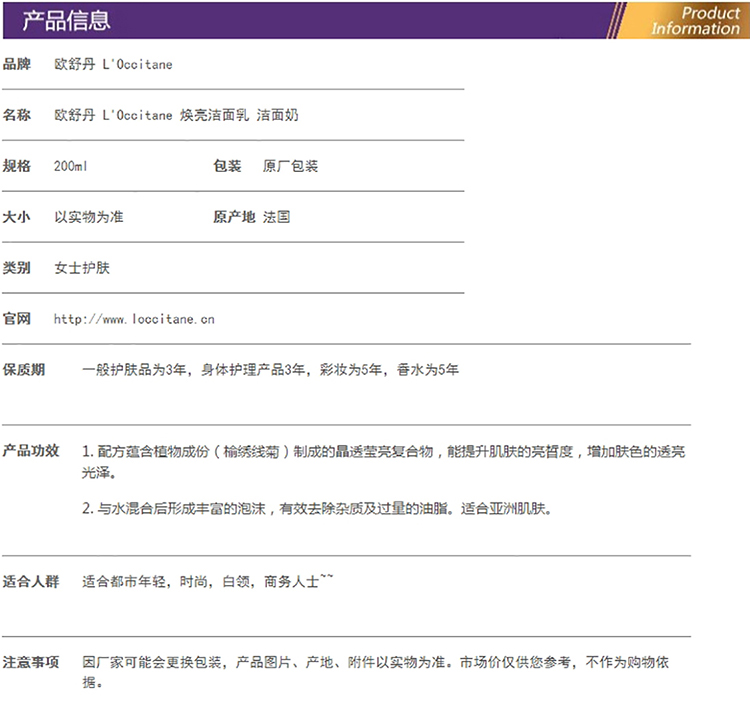This screenshot has height=710, width=750.
Task: Click the 名称 label
Action: (x=17, y=115)
